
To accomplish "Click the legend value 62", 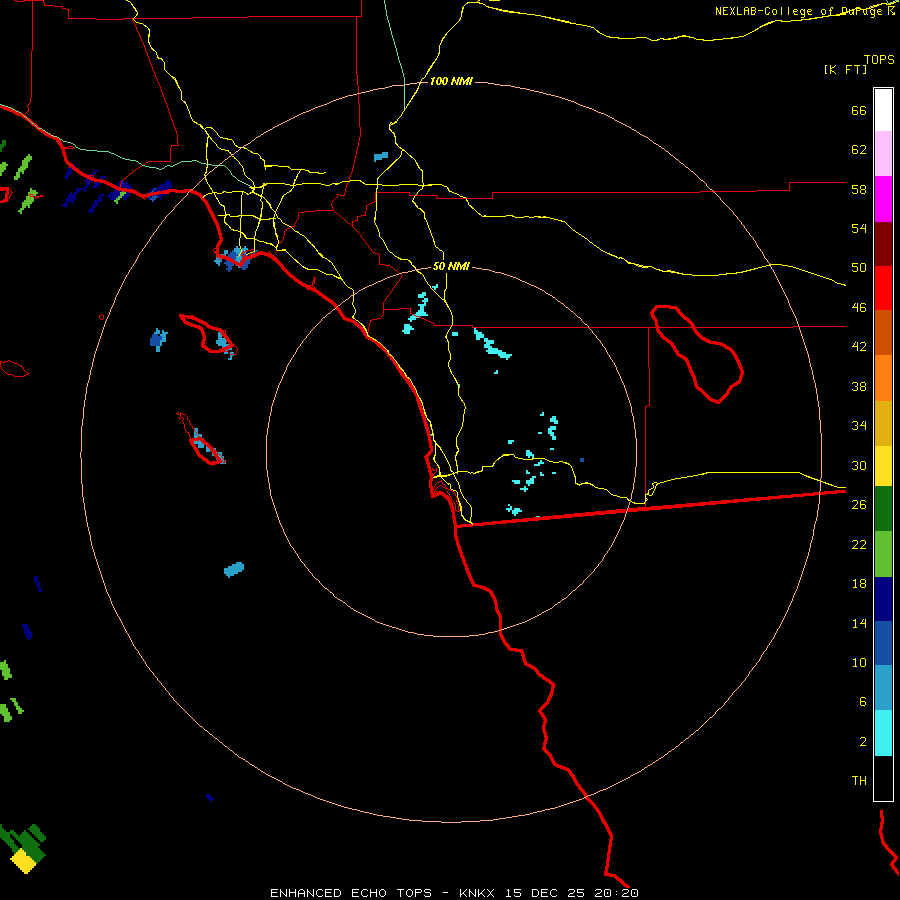I will (859, 150).
